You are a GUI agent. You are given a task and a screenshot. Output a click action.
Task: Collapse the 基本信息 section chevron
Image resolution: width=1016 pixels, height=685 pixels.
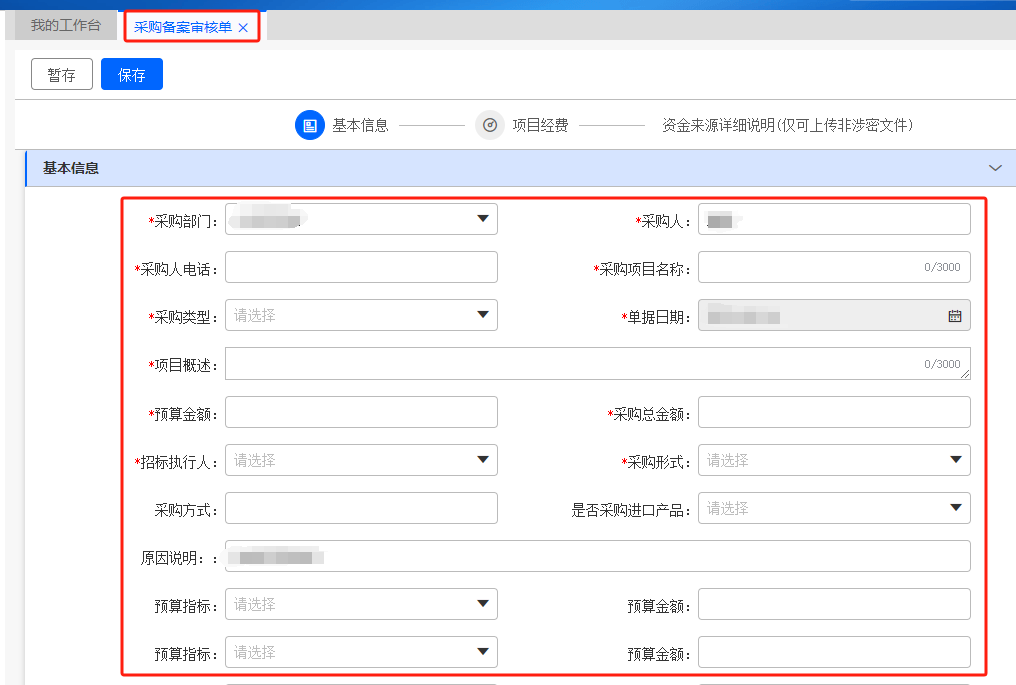tap(994, 168)
